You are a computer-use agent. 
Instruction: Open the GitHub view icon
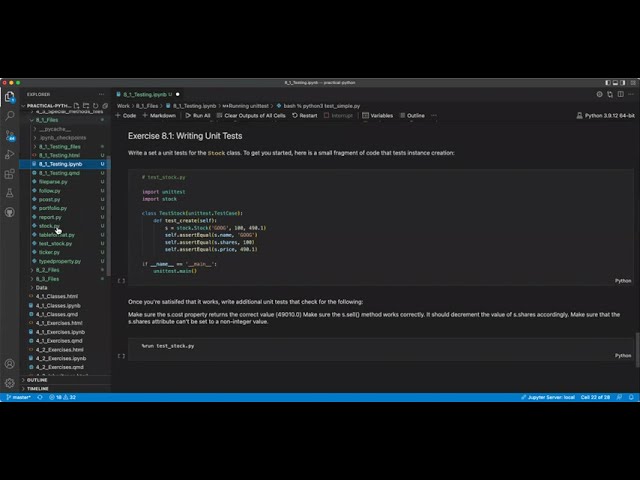point(10,212)
